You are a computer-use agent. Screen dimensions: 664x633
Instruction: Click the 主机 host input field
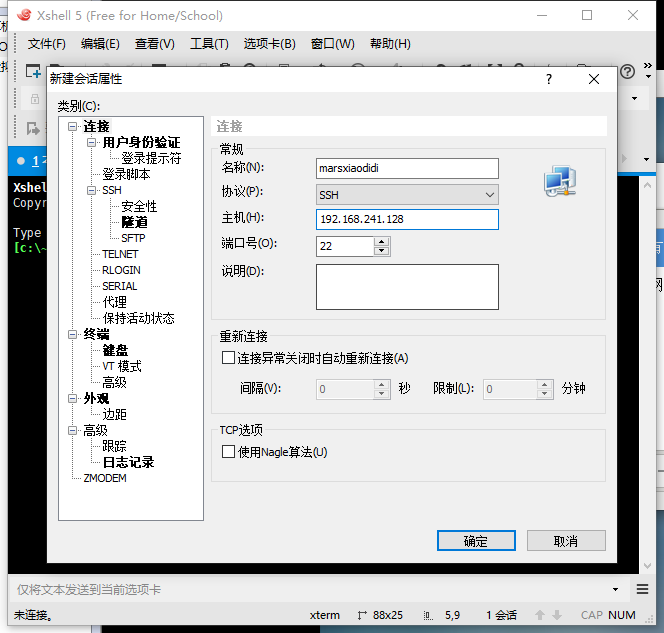click(x=407, y=220)
